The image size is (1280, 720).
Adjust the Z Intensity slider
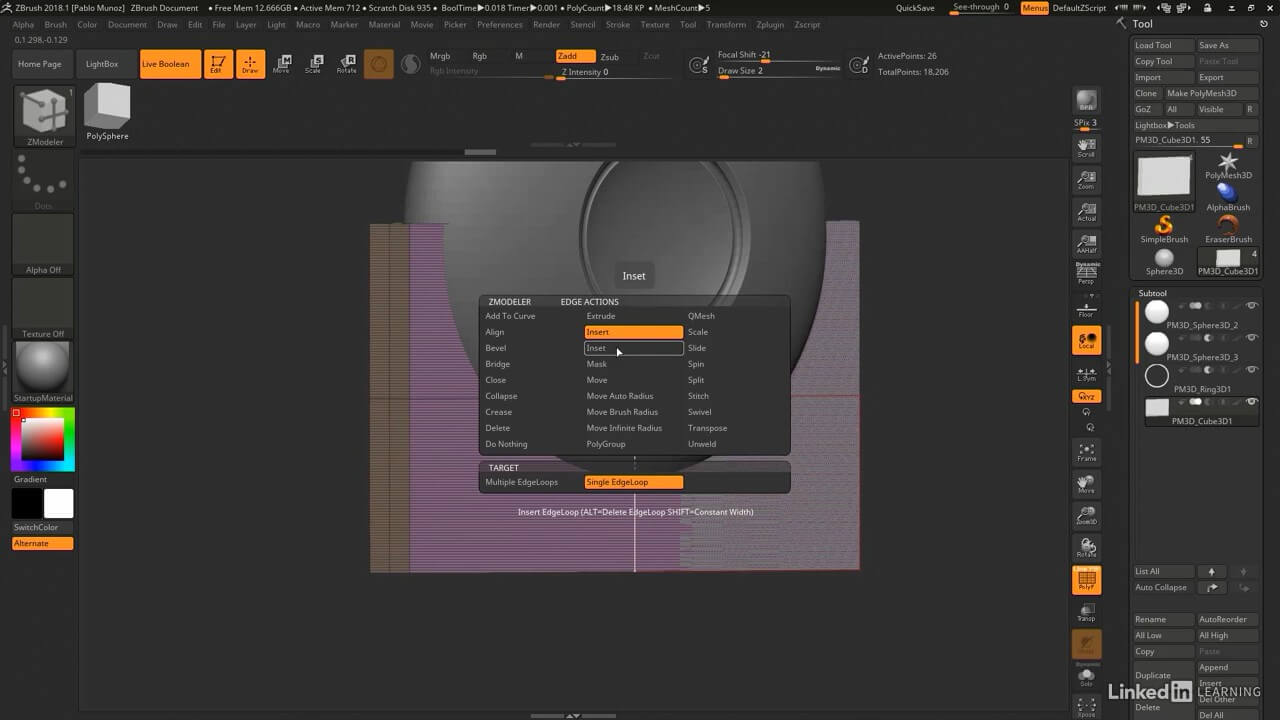611,73
